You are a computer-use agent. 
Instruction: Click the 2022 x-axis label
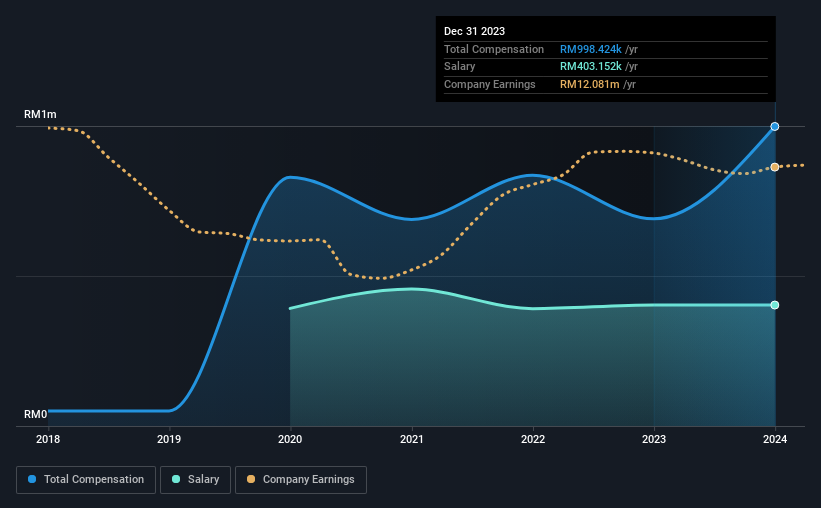pos(533,439)
